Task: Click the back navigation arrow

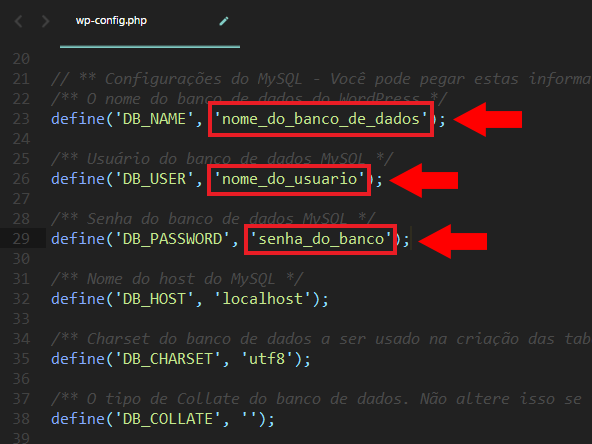Action: point(19,21)
